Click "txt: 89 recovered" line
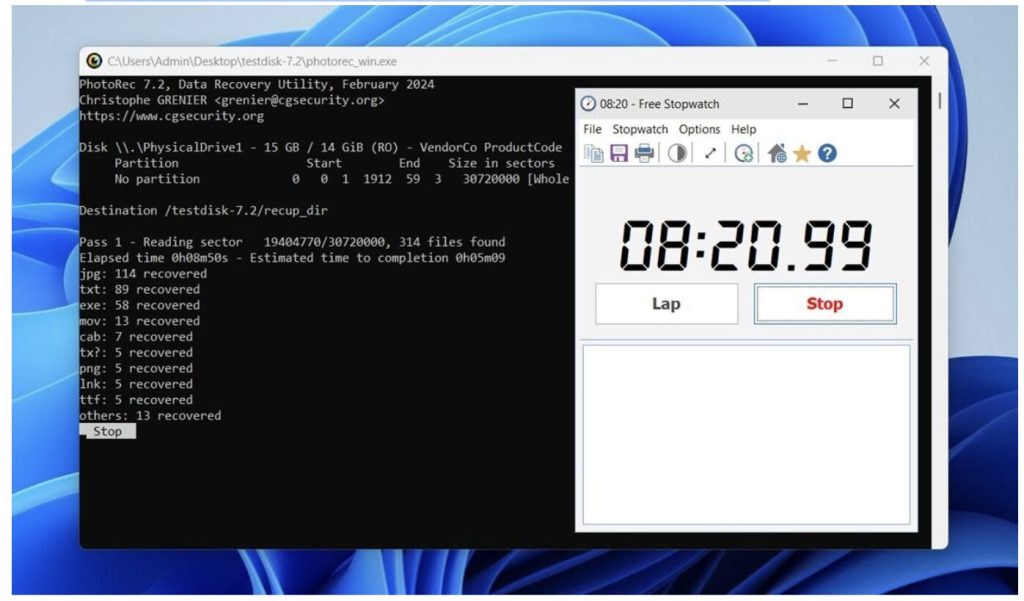This screenshot has height=601, width=1024. click(x=140, y=289)
